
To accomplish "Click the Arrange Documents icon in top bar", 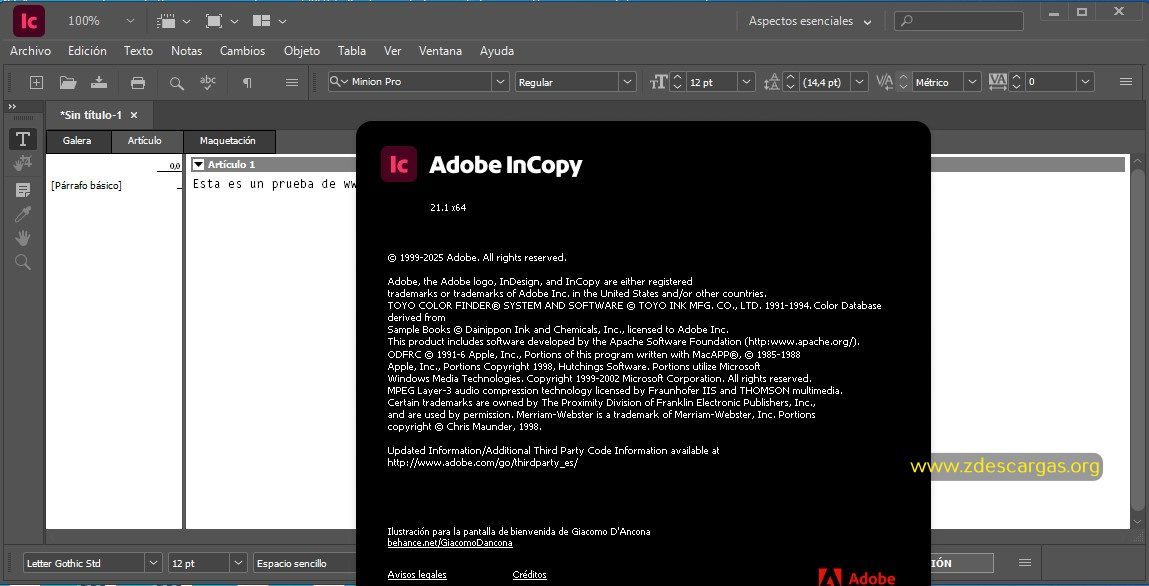I will [x=262, y=21].
